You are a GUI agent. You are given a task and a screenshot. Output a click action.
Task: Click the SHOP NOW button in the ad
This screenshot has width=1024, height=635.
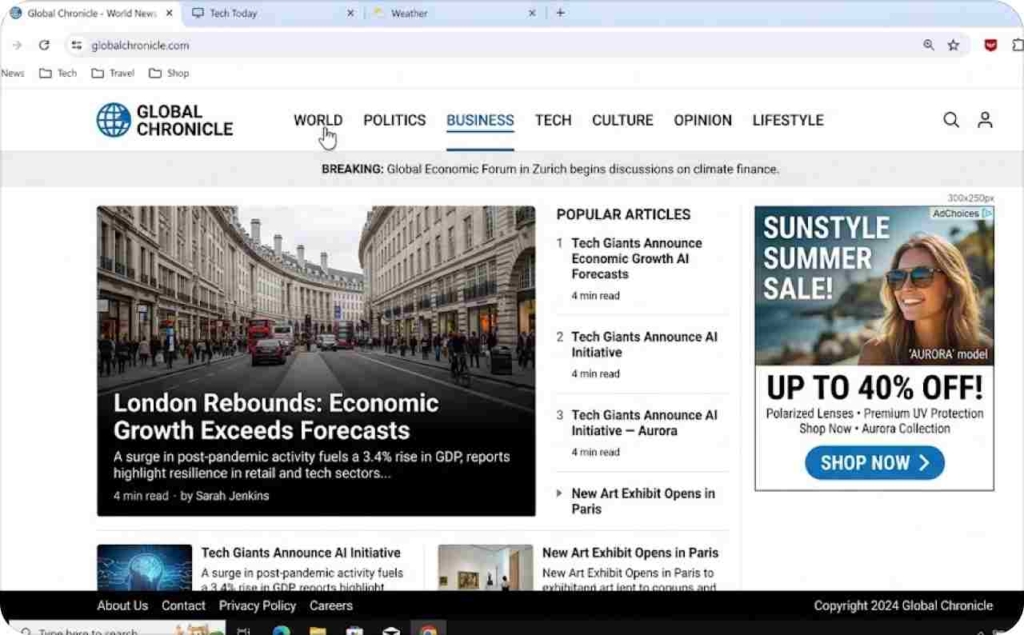pos(874,463)
